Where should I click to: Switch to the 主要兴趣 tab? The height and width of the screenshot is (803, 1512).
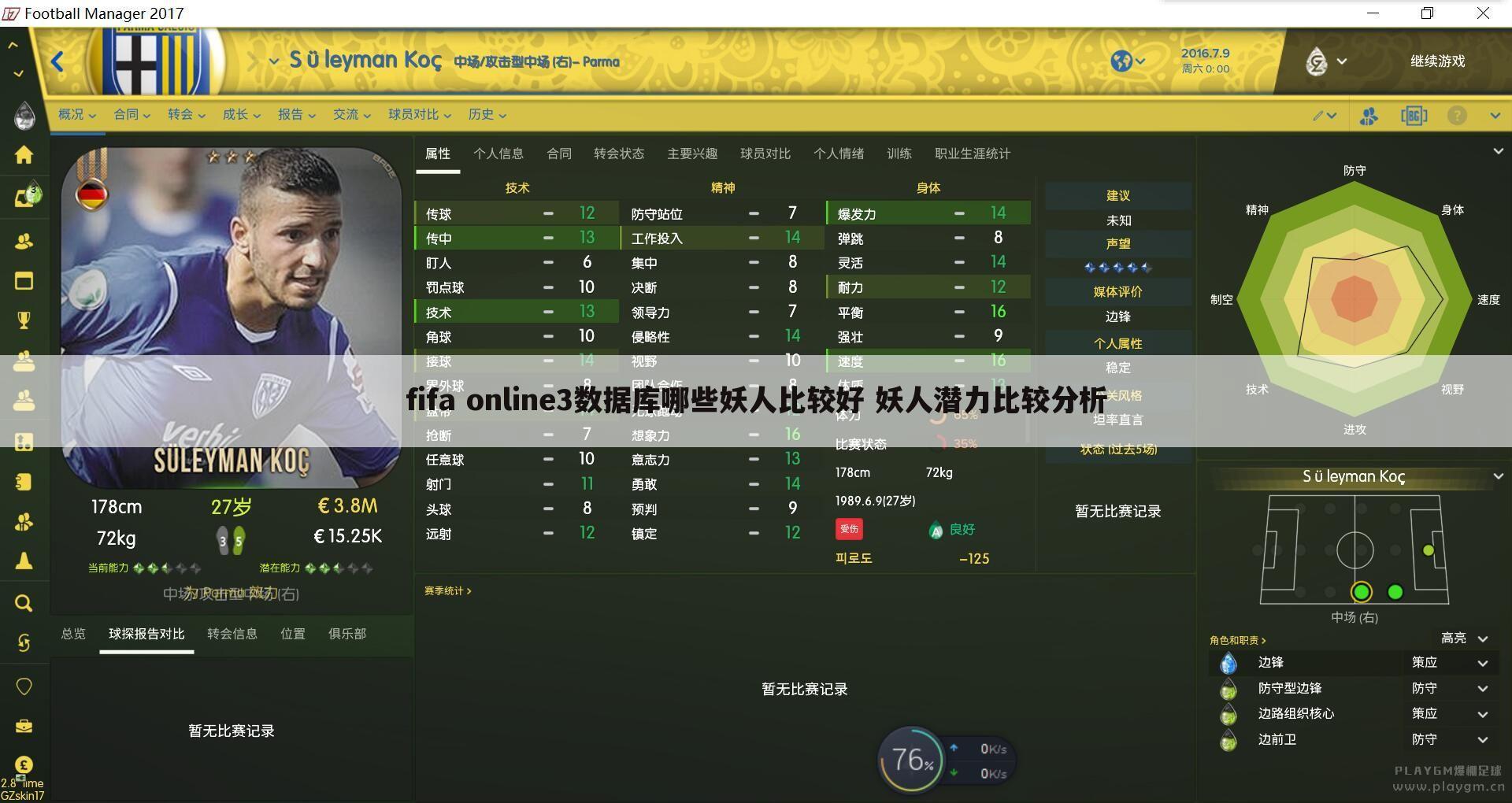pyautogui.click(x=691, y=154)
